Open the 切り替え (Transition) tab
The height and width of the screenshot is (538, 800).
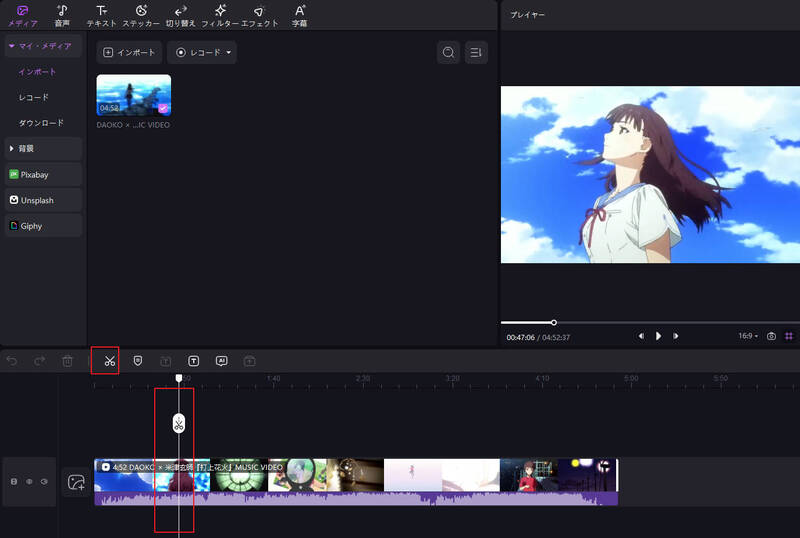point(181,16)
